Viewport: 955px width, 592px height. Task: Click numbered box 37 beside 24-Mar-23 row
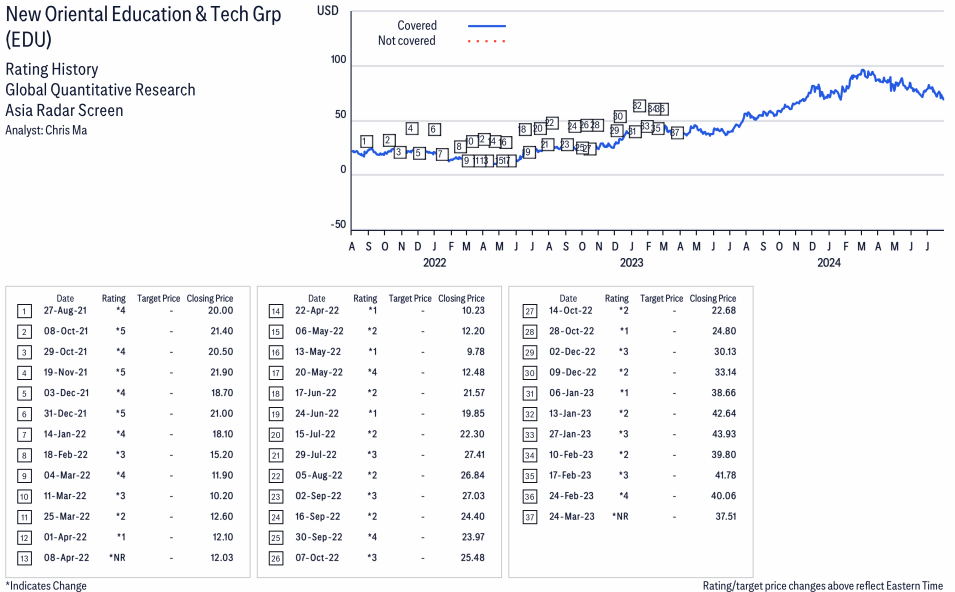530,516
